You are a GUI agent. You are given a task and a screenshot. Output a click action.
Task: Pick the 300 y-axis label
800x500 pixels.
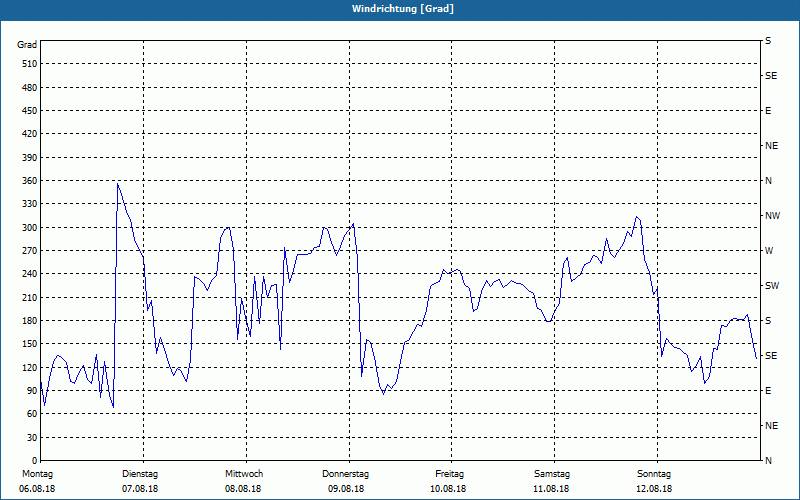pos(30,228)
